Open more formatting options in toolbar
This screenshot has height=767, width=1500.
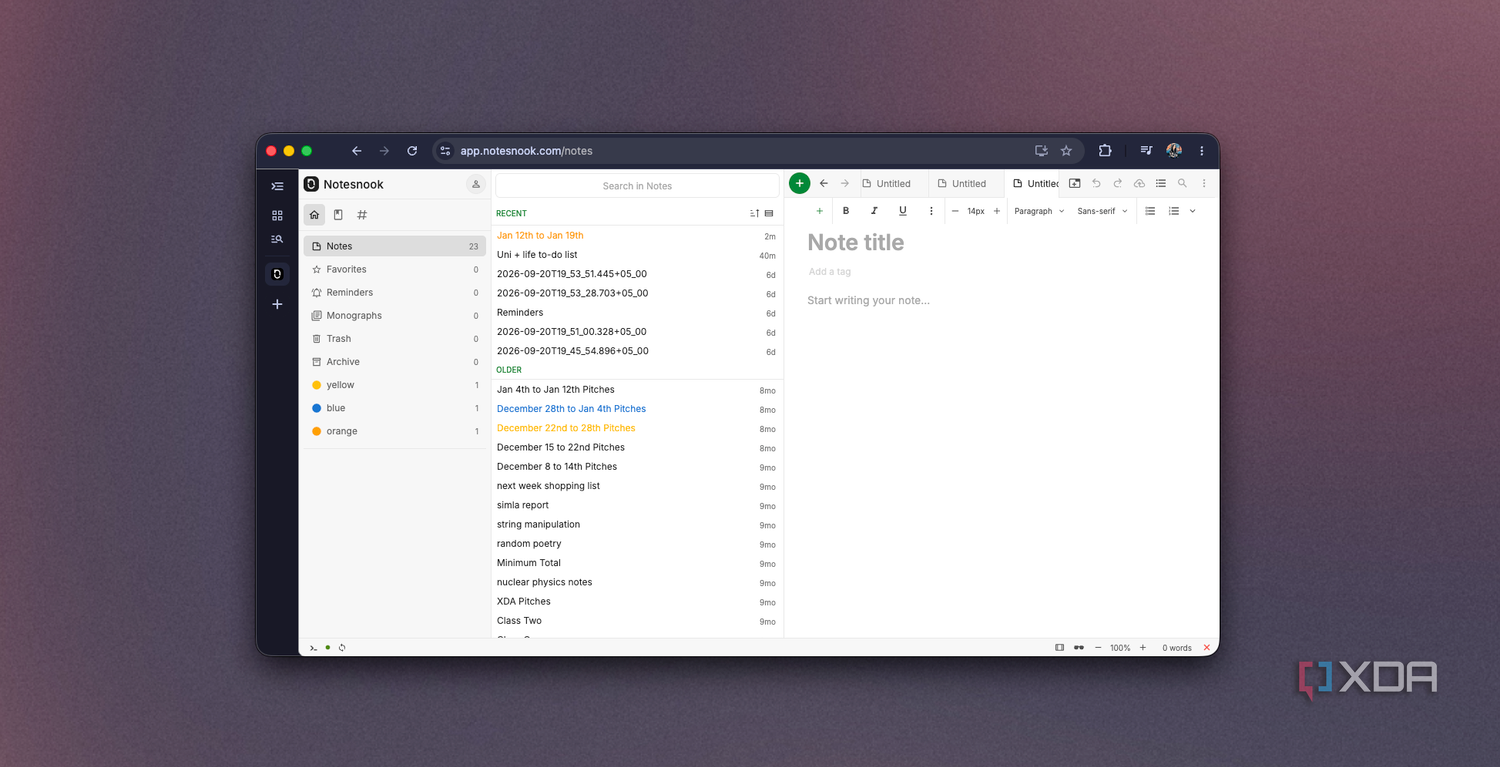click(x=931, y=211)
